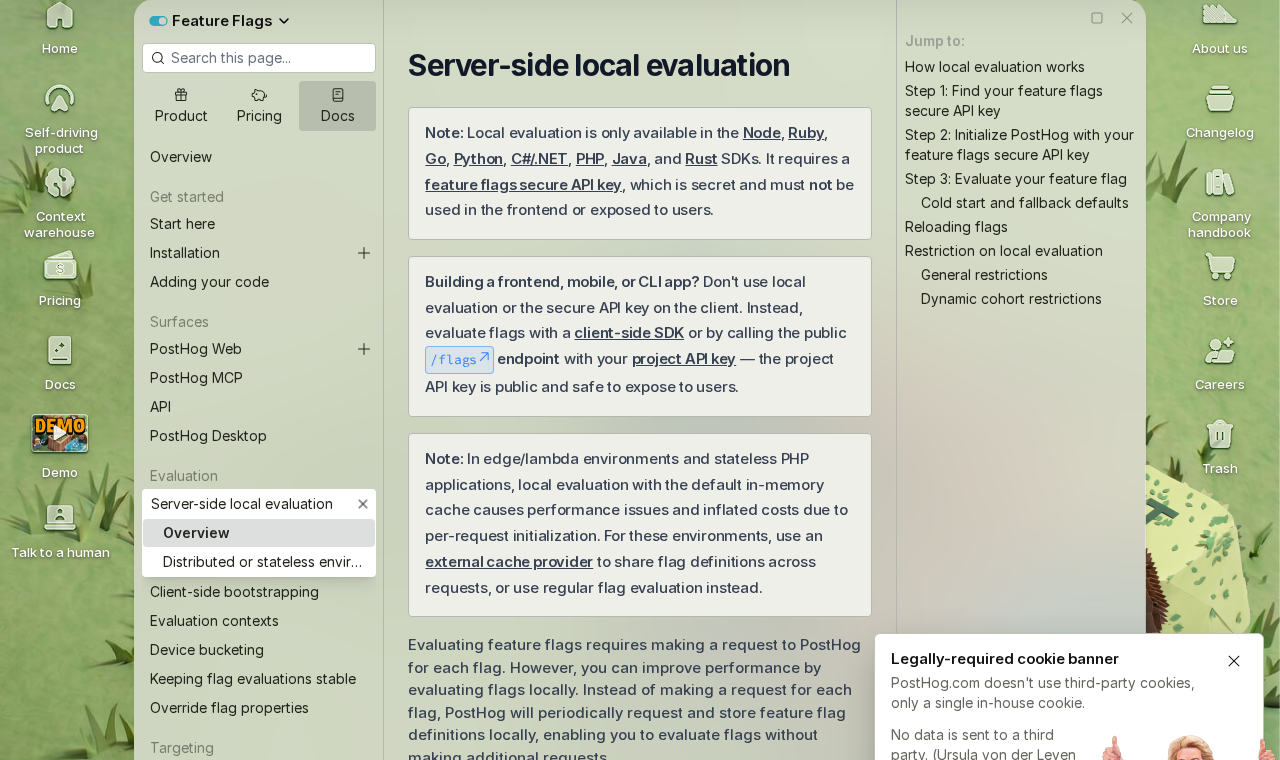Open Evaluation contexts page

[259, 621]
